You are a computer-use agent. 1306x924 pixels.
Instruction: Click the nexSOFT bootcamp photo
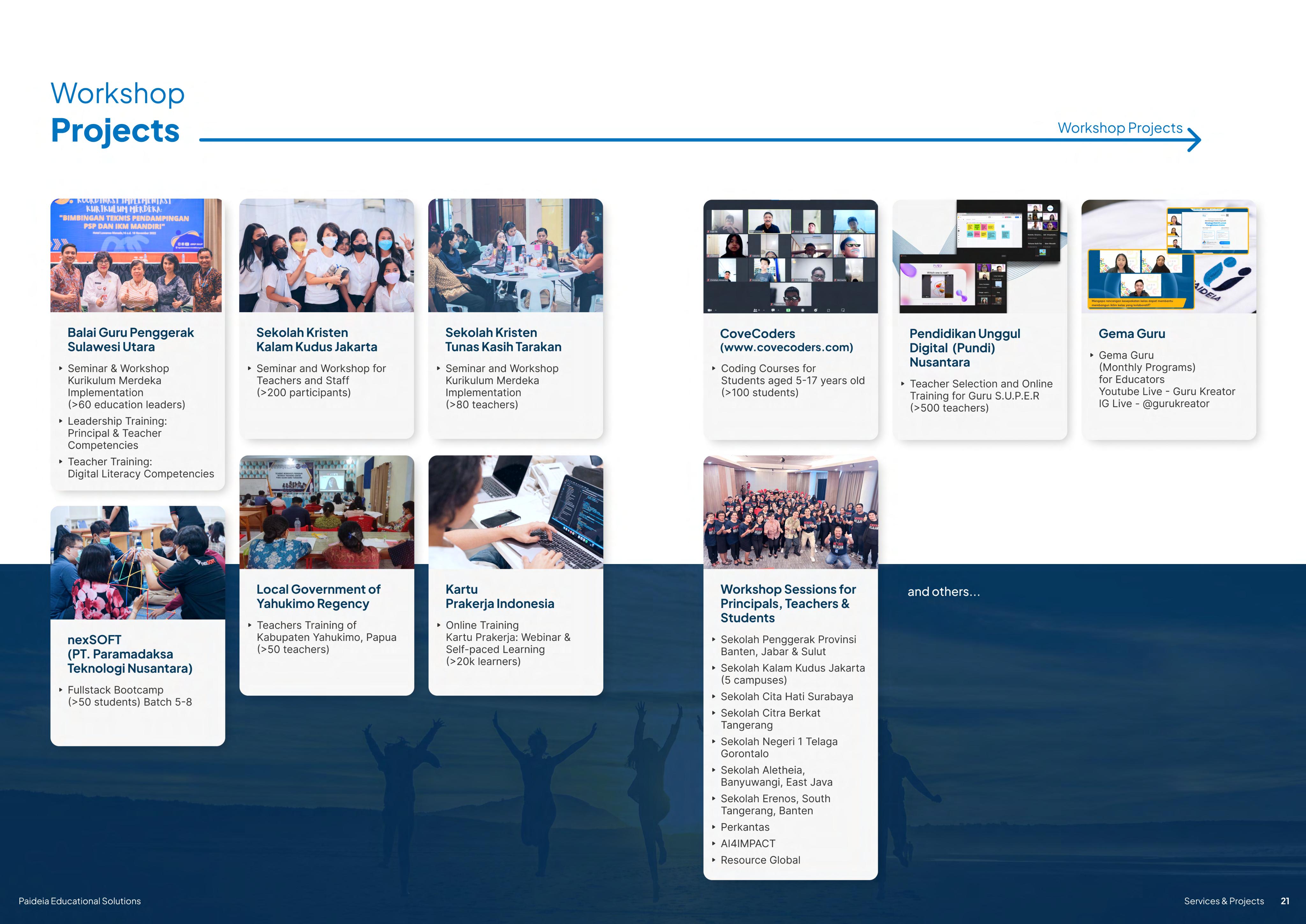coord(138,562)
